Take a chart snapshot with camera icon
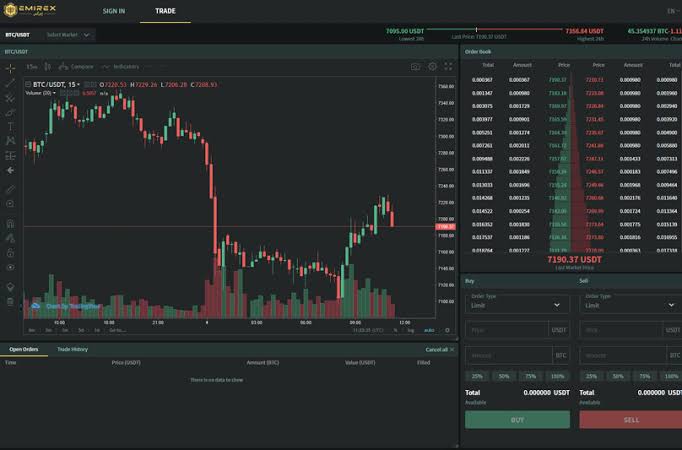 tap(415, 67)
